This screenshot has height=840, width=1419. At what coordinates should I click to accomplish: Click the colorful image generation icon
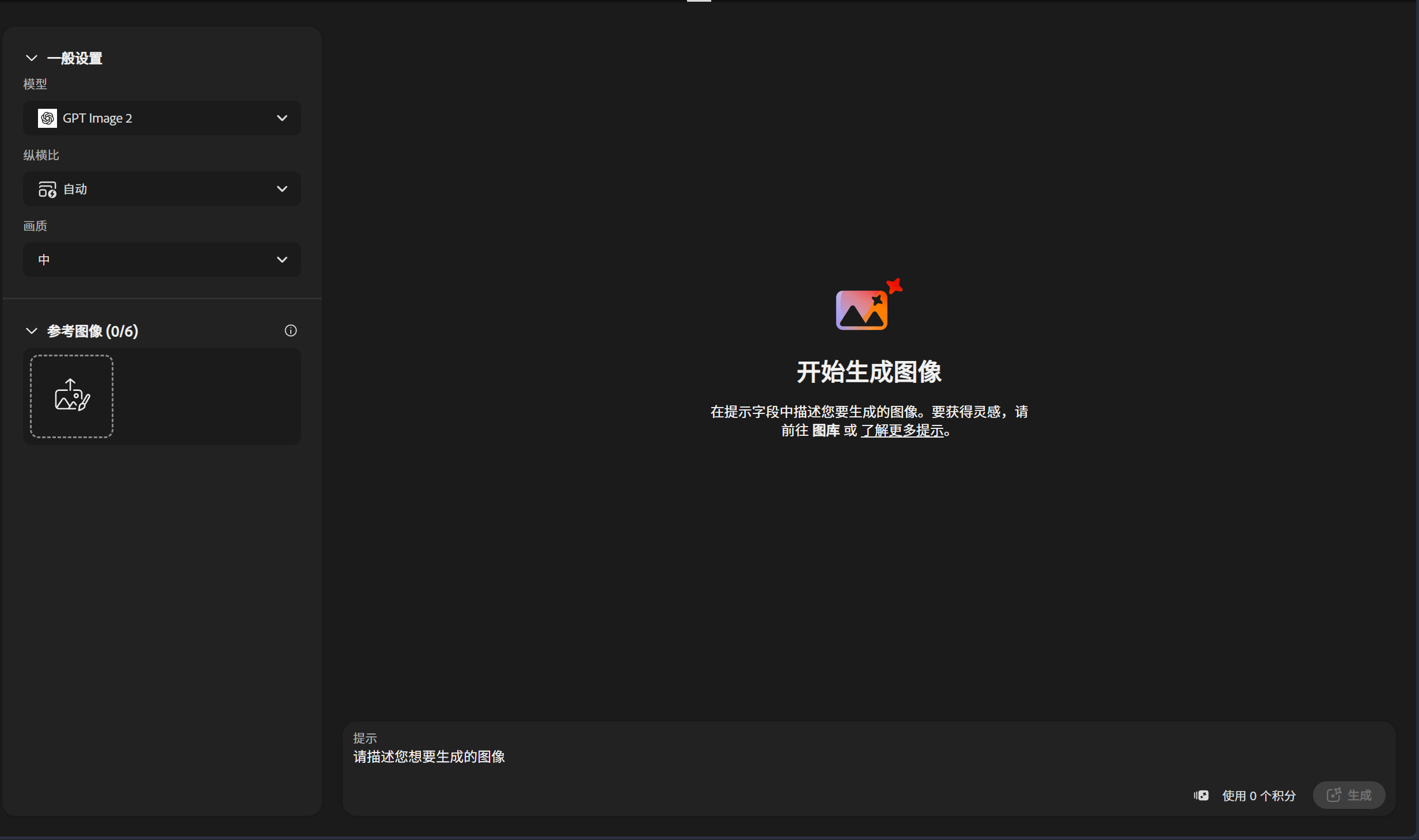click(868, 305)
